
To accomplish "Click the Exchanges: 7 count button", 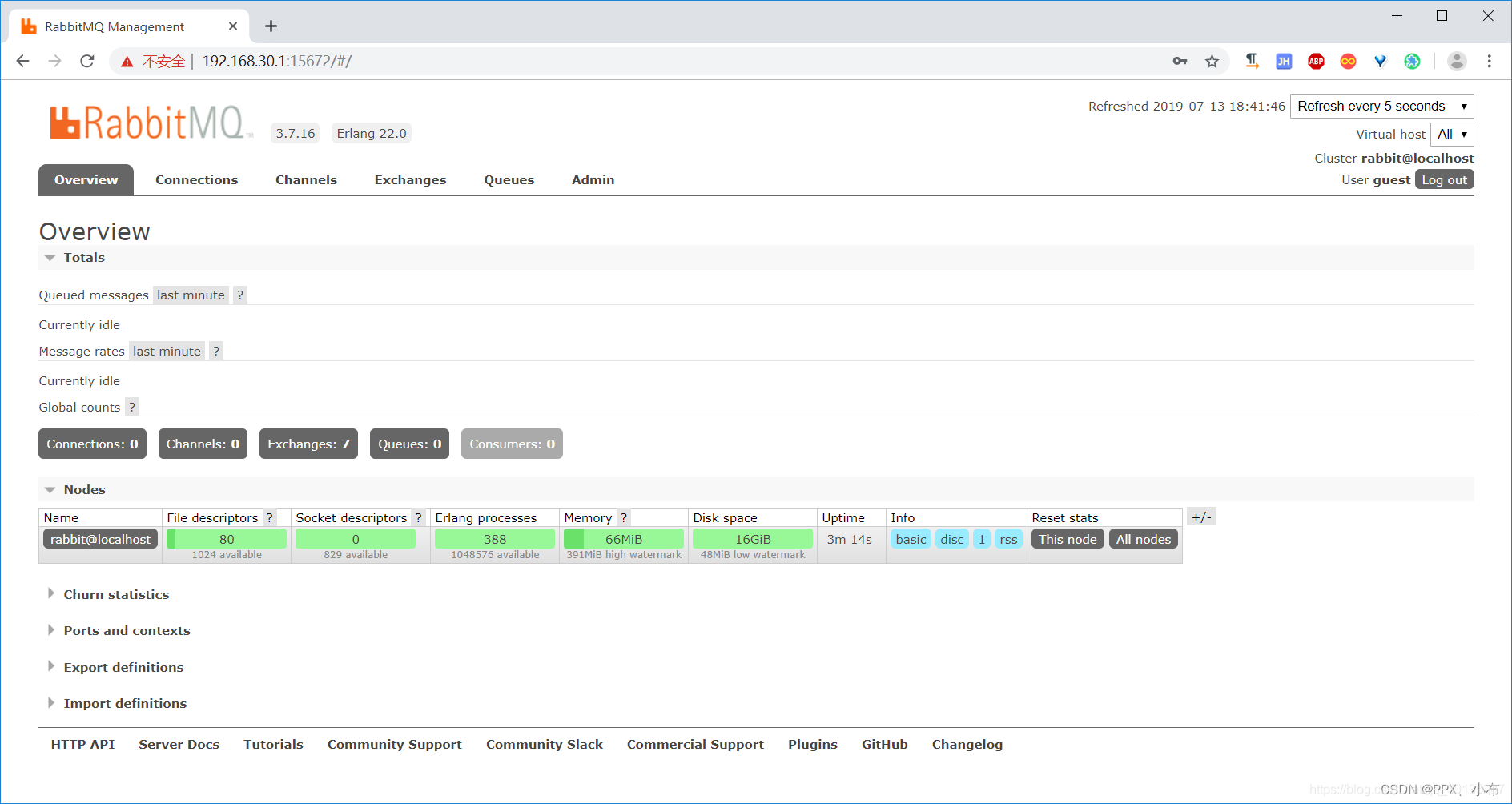I will point(308,444).
